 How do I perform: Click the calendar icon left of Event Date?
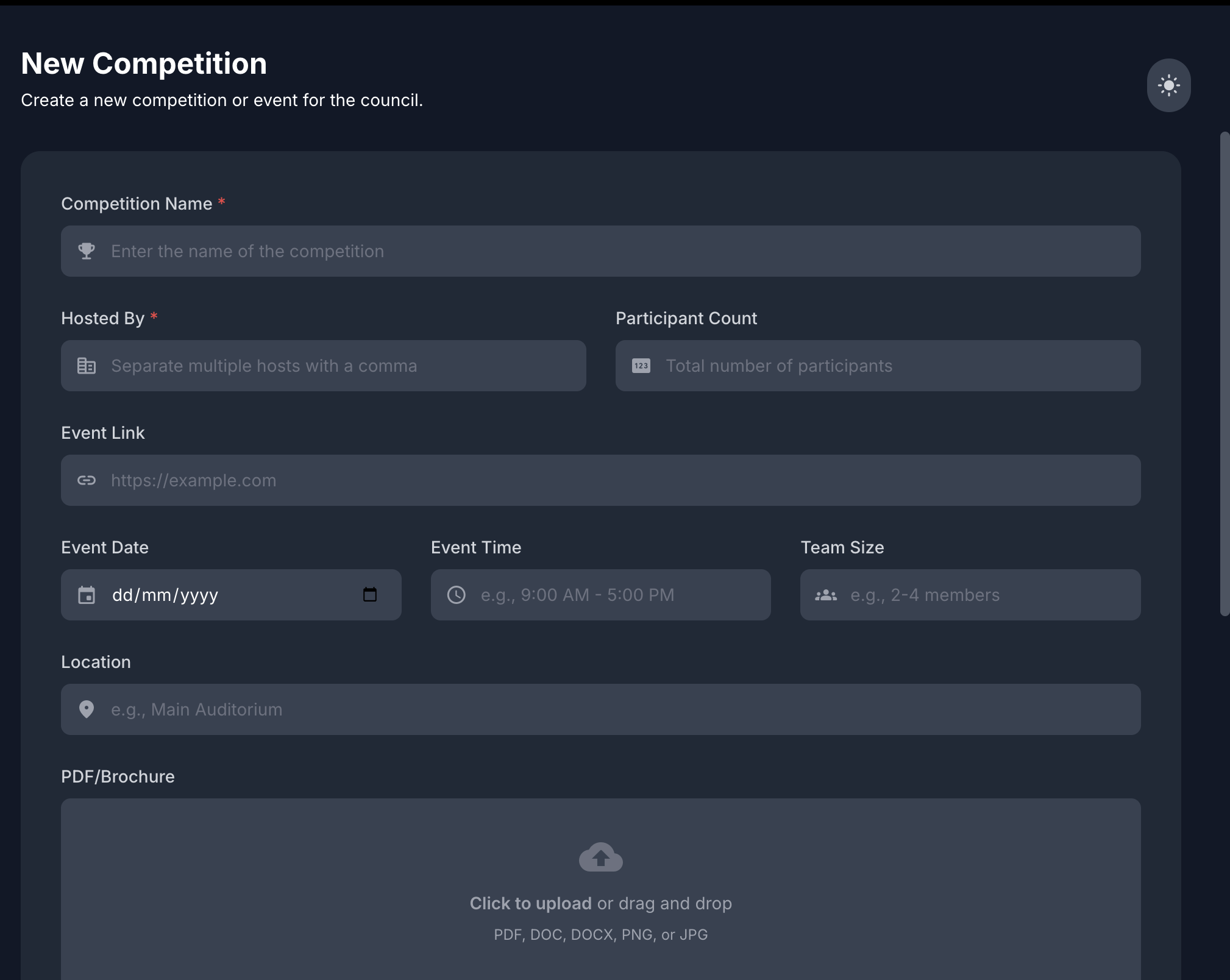[x=87, y=595]
